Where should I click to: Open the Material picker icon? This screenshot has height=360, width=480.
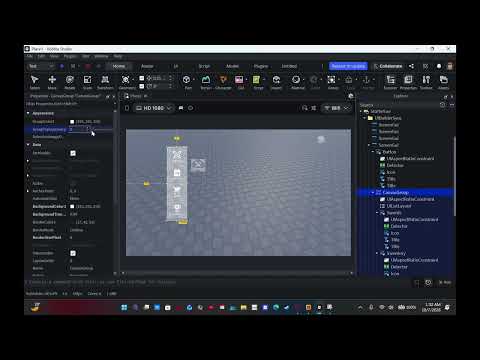pos(296,80)
